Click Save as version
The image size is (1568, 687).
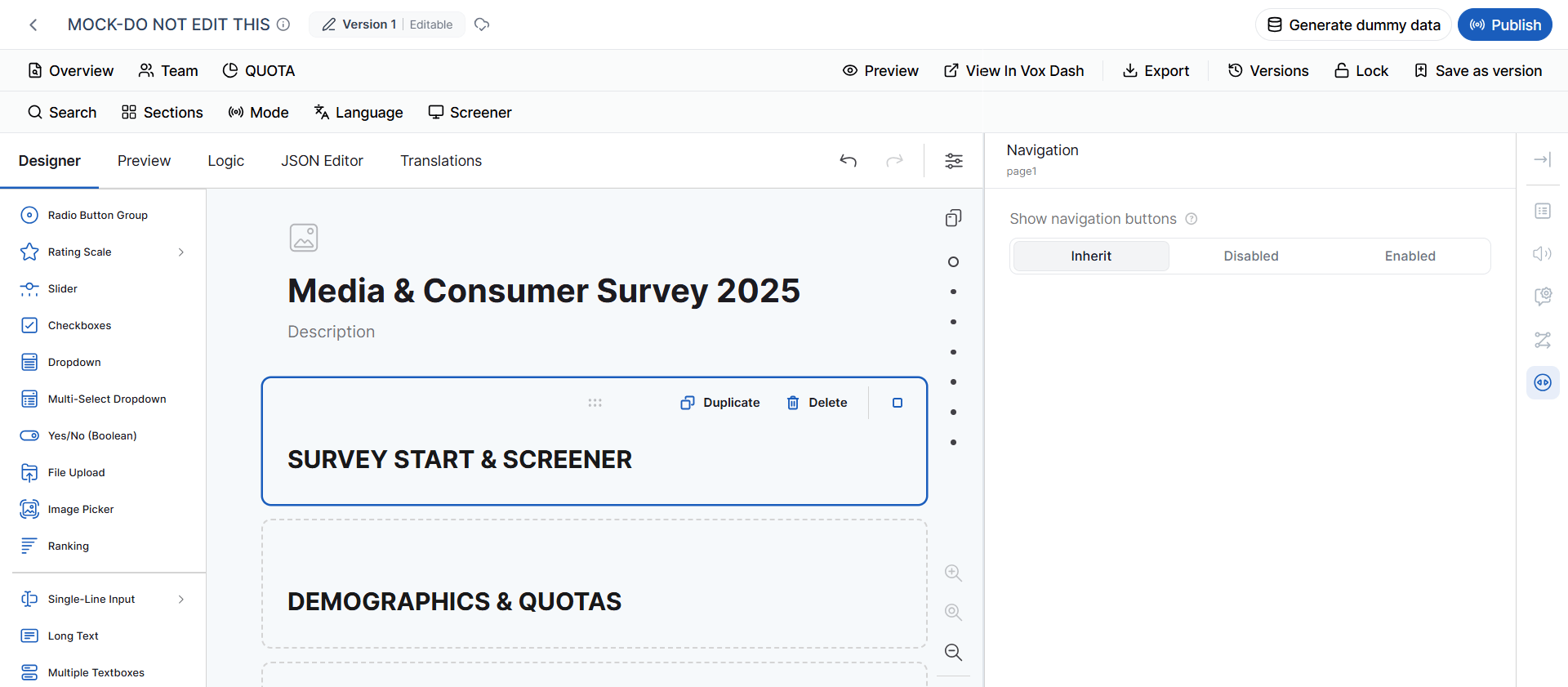point(1478,71)
